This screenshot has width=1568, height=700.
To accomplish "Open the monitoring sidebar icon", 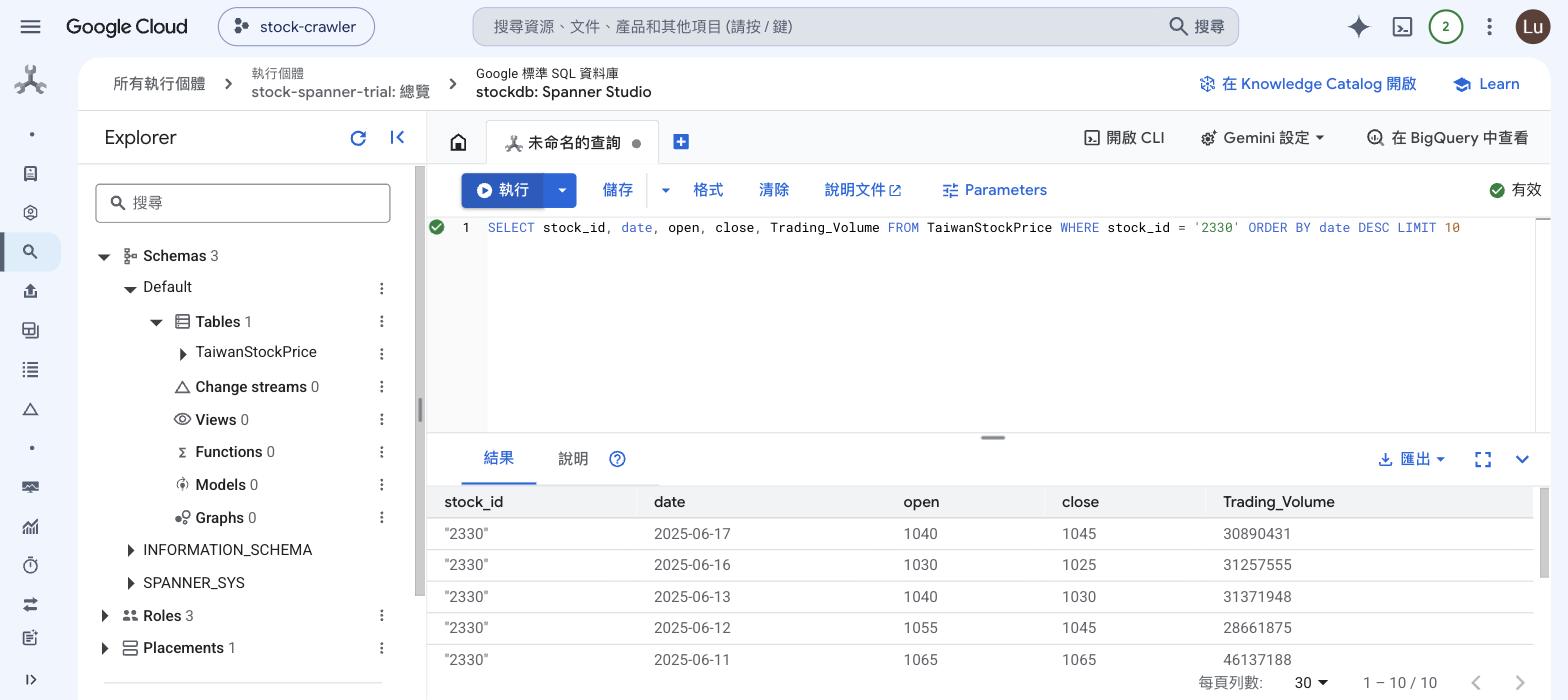I will coord(30,487).
